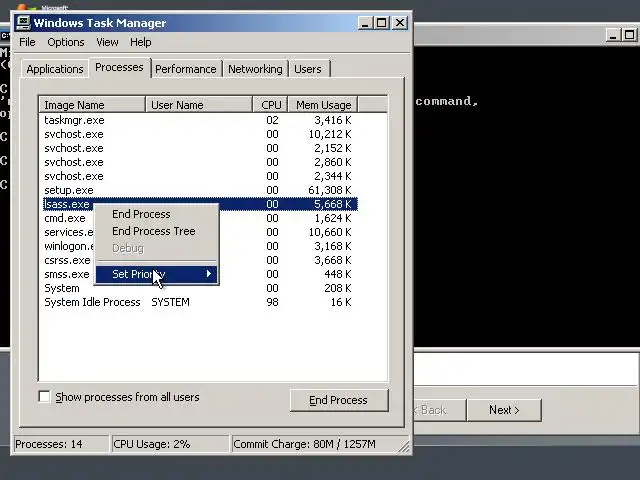Screen dimensions: 640x480
Task: Maximize the Task Manager window
Action: click(382, 23)
